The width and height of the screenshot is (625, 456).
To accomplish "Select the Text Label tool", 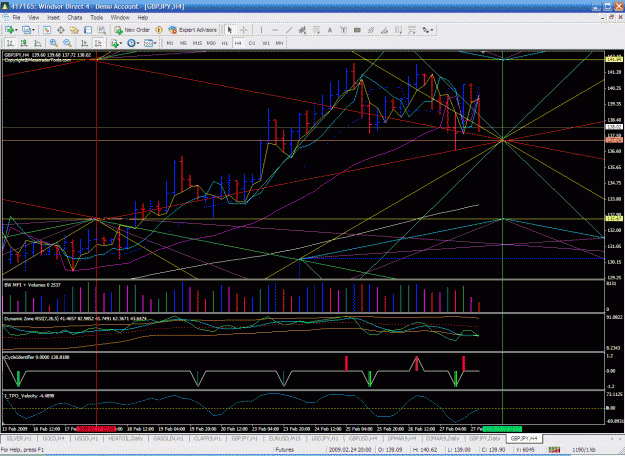I will [x=344, y=30].
